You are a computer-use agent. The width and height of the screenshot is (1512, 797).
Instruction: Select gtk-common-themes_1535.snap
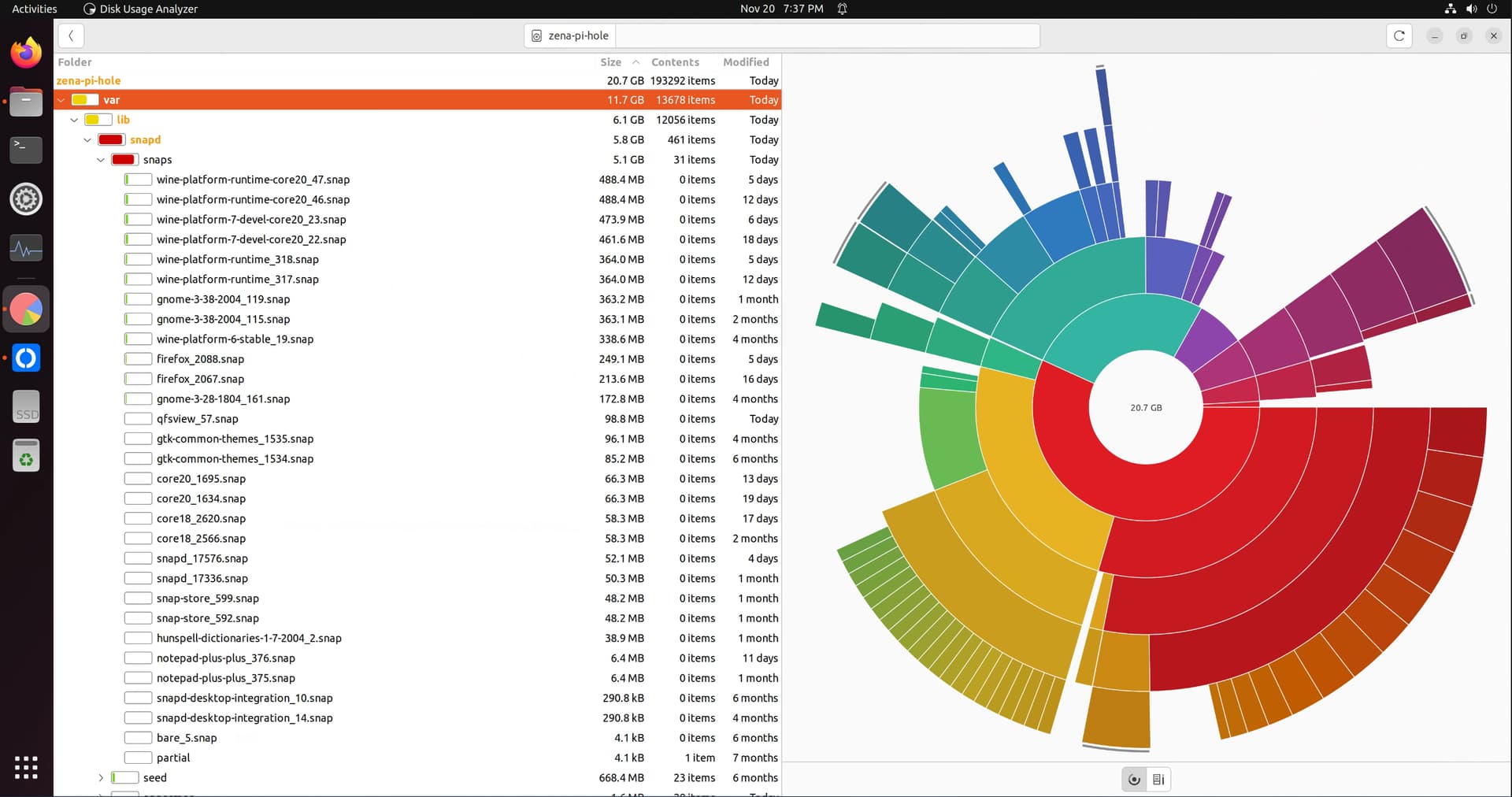click(417, 439)
